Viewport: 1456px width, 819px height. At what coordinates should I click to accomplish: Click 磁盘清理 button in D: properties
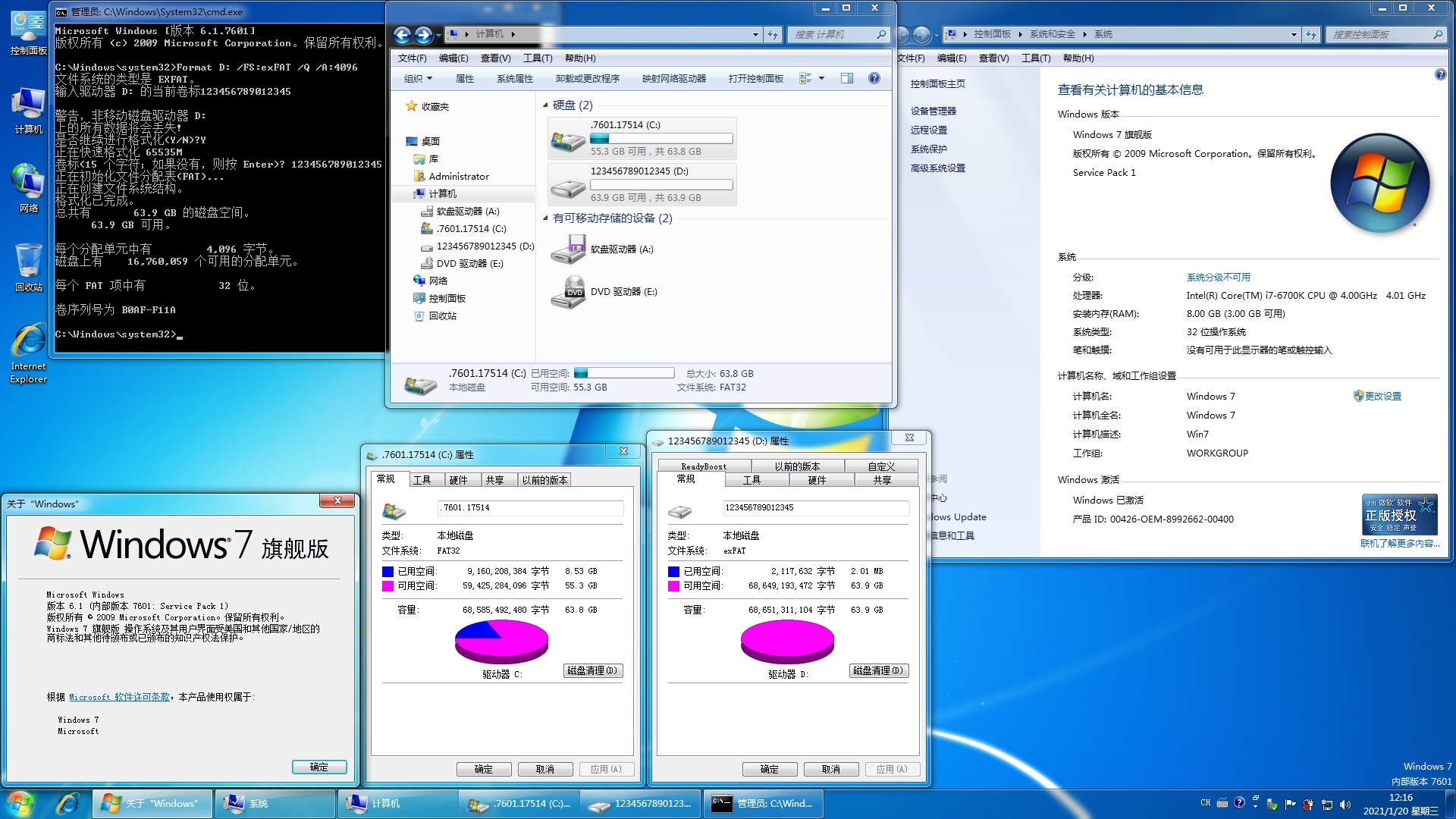click(x=879, y=670)
